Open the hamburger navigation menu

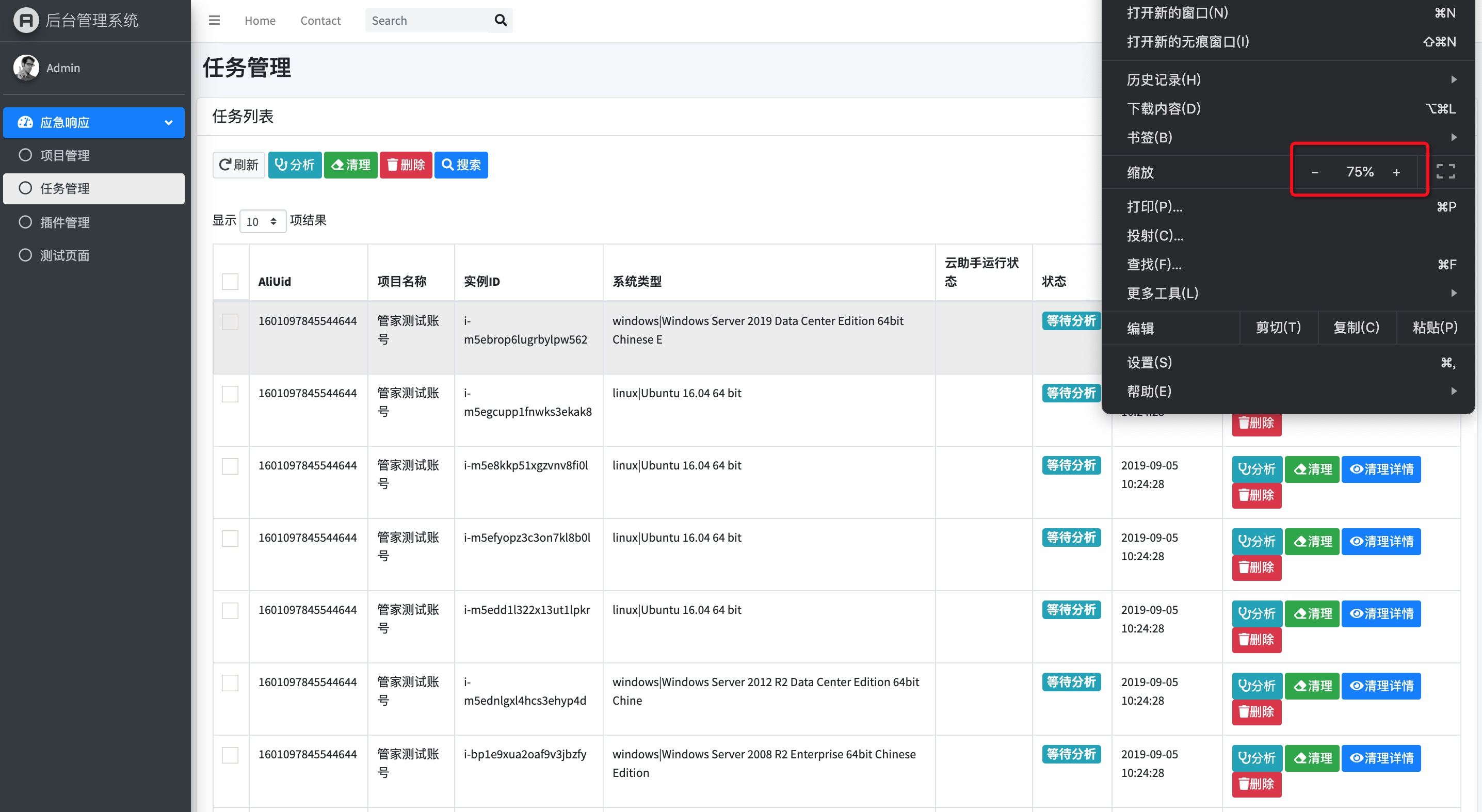[x=214, y=20]
